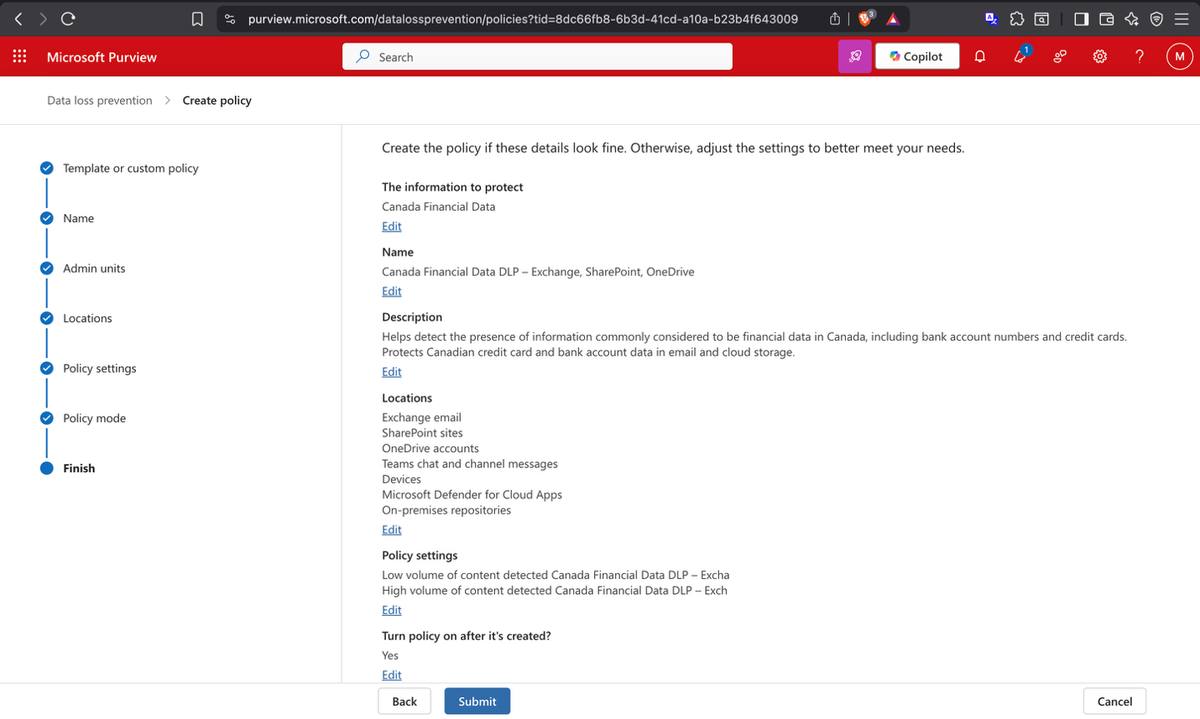Open Copilot in Purview header
The height and width of the screenshot is (719, 1200).
917,57
